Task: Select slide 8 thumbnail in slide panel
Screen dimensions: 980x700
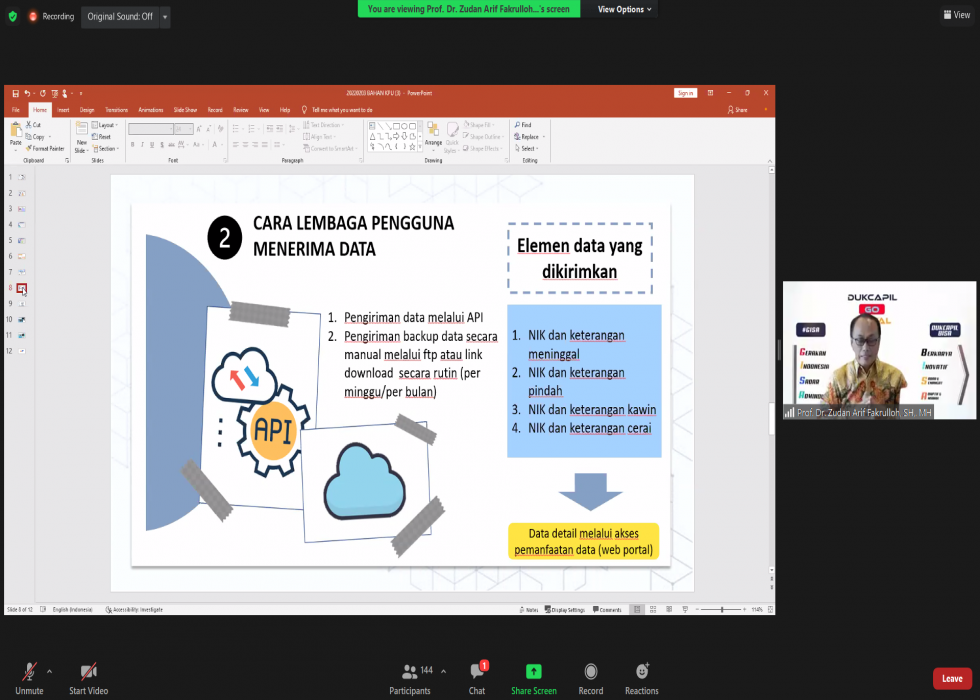Action: coord(21,289)
